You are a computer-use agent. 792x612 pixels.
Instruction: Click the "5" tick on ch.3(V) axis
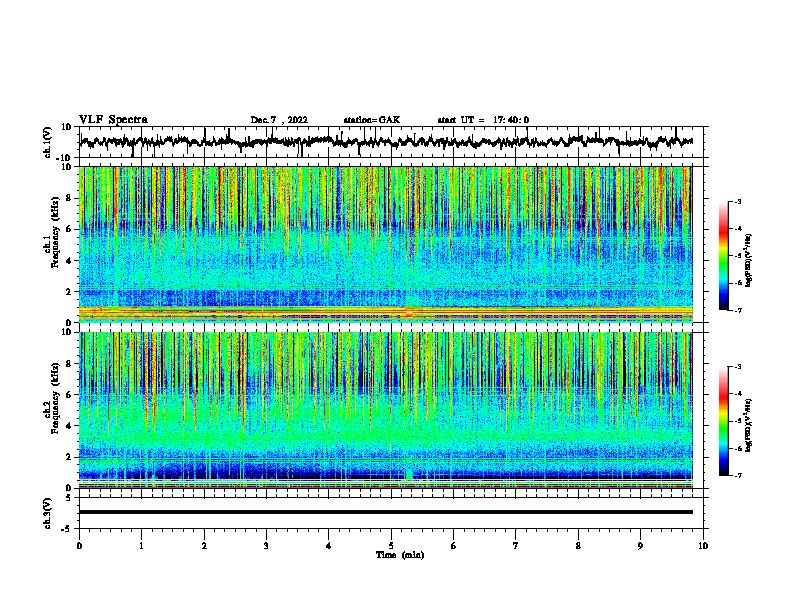[70, 498]
